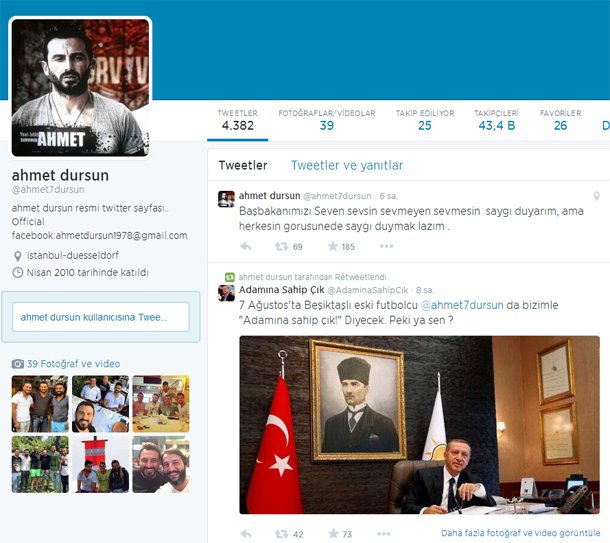Click reply icon under the Adamına Sahip Çık tweet
610x543 pixels.
pyautogui.click(x=246, y=534)
